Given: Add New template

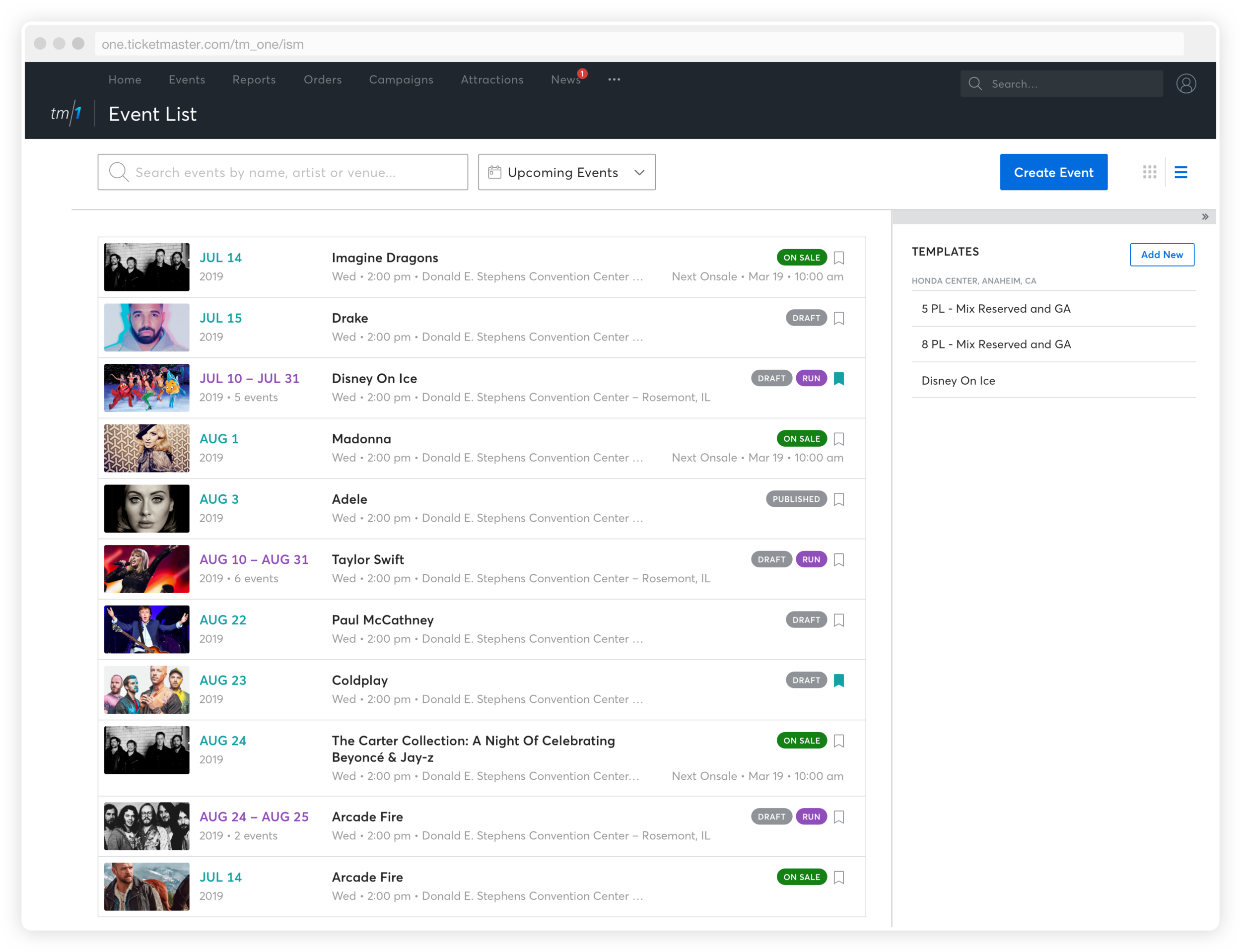Looking at the screenshot, I should coord(1161,255).
